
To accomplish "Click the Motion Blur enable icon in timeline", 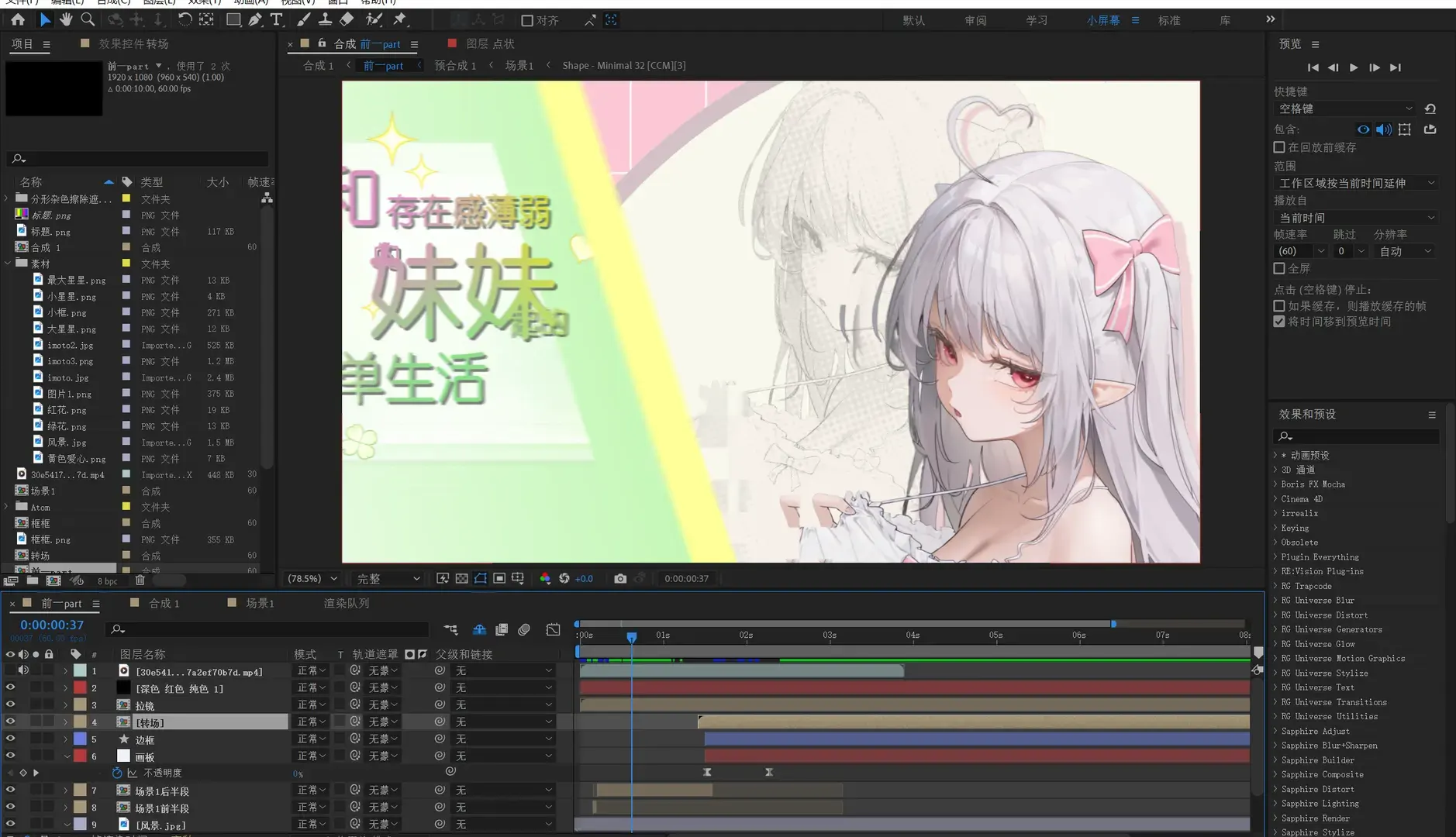I will [524, 629].
